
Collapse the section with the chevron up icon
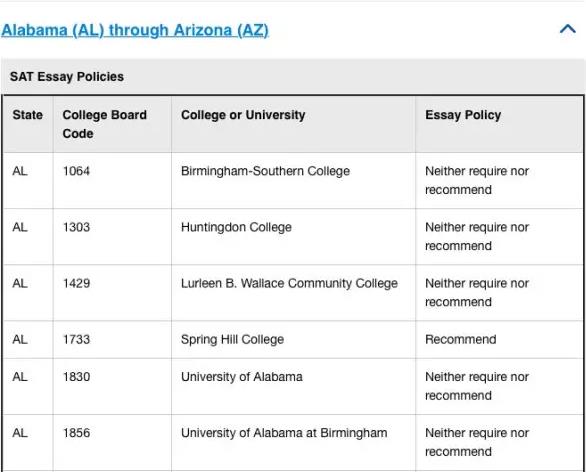click(567, 29)
